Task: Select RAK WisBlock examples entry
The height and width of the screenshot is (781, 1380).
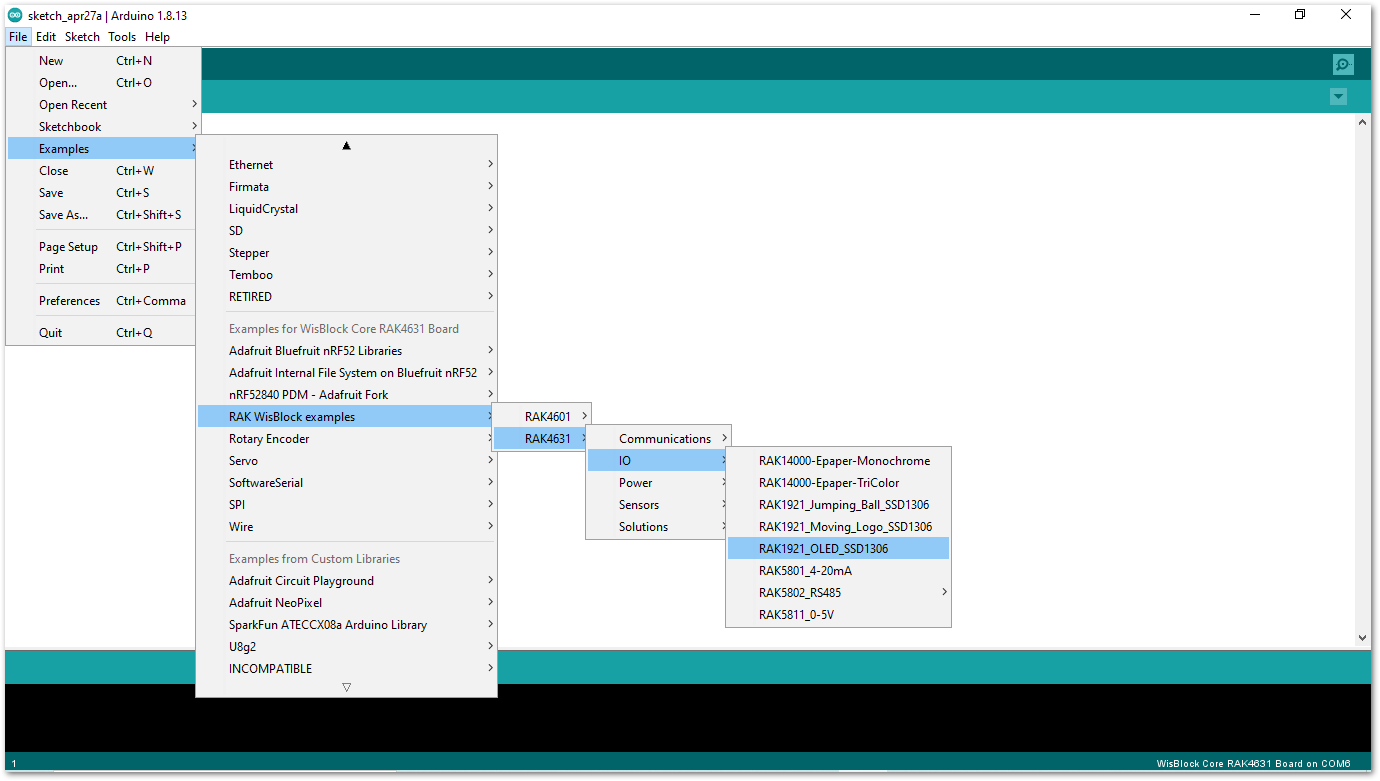Action: coord(346,417)
